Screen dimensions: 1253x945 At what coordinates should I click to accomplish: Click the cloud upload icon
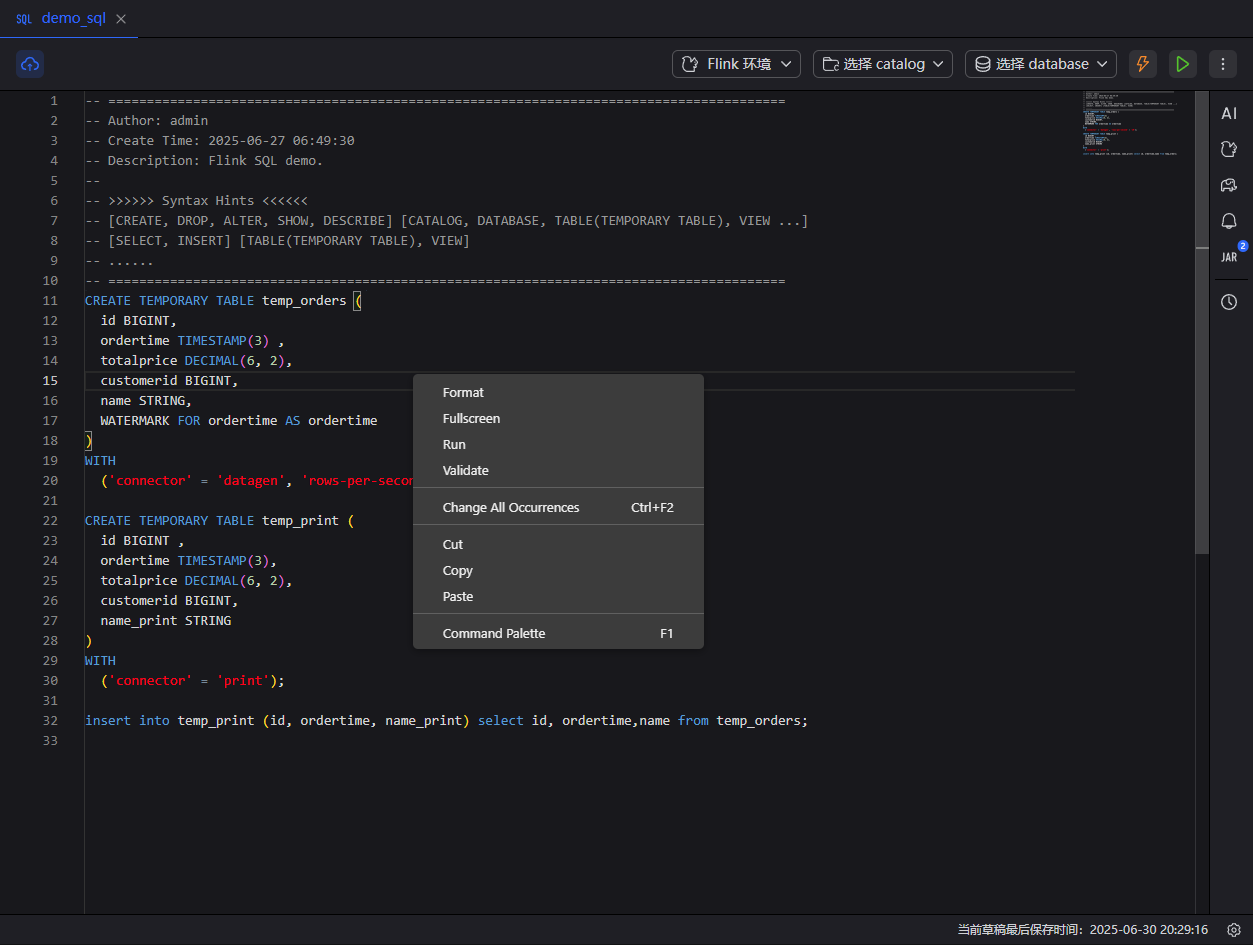point(30,64)
